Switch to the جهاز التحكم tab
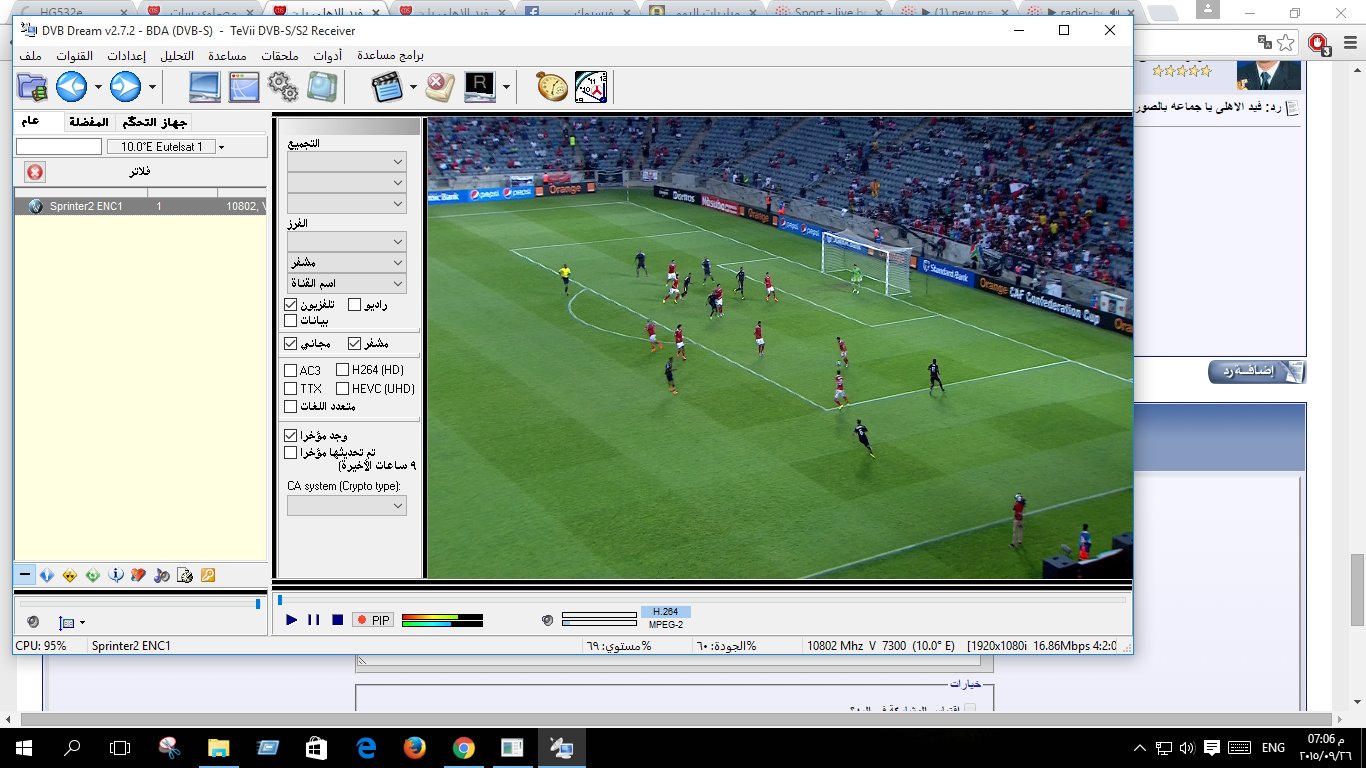This screenshot has width=1366, height=768. (153, 123)
